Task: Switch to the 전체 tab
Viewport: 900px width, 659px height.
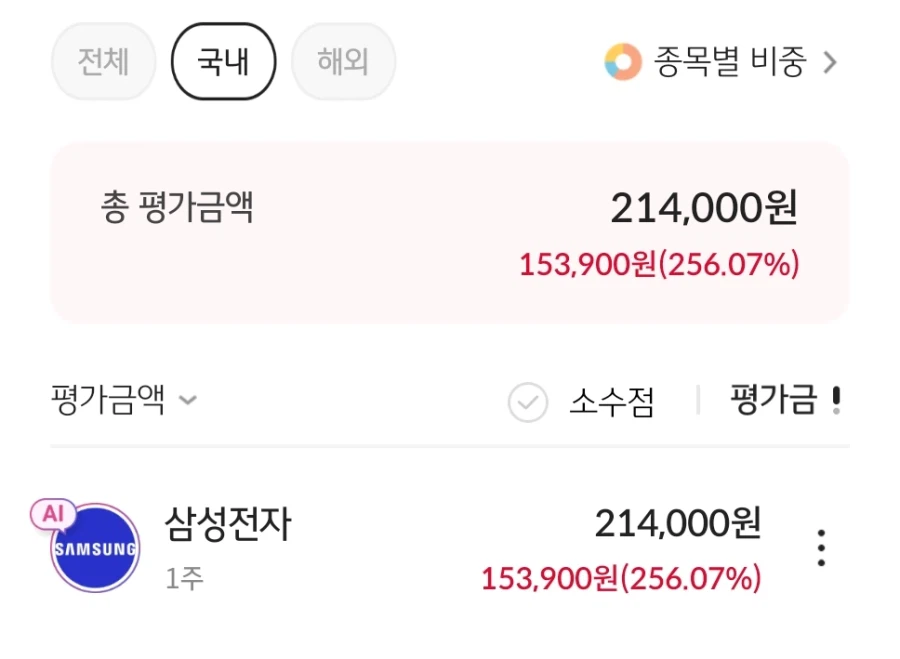Action: point(103,61)
